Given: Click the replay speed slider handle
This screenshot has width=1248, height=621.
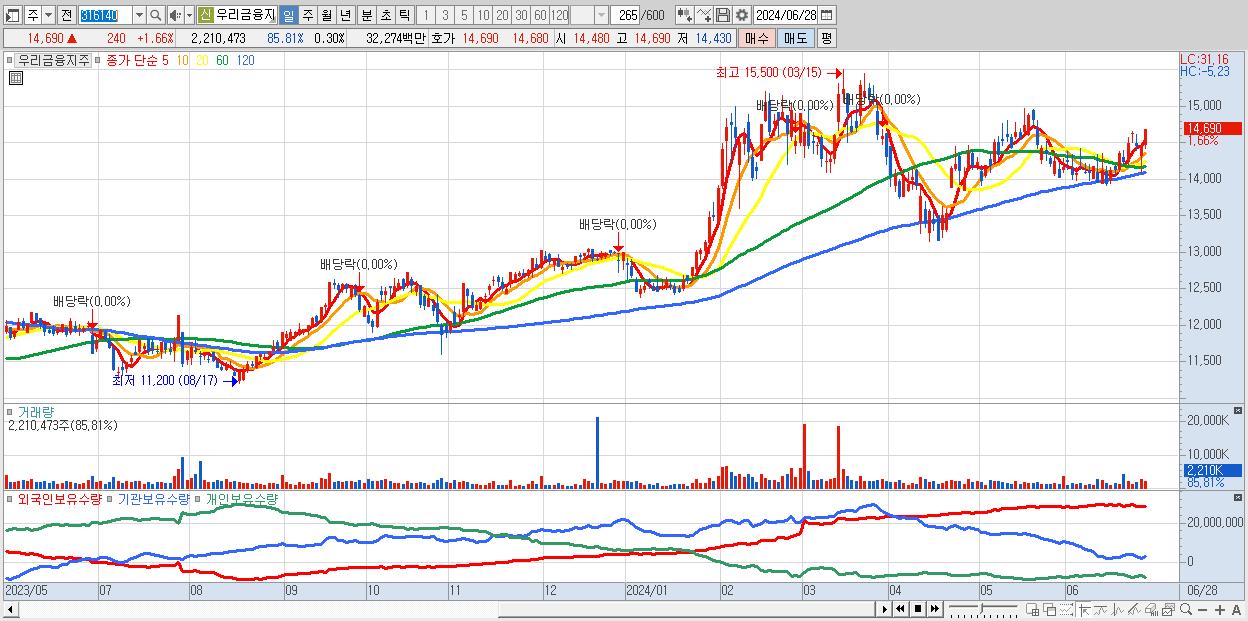Looking at the screenshot, I should click(x=981, y=608).
